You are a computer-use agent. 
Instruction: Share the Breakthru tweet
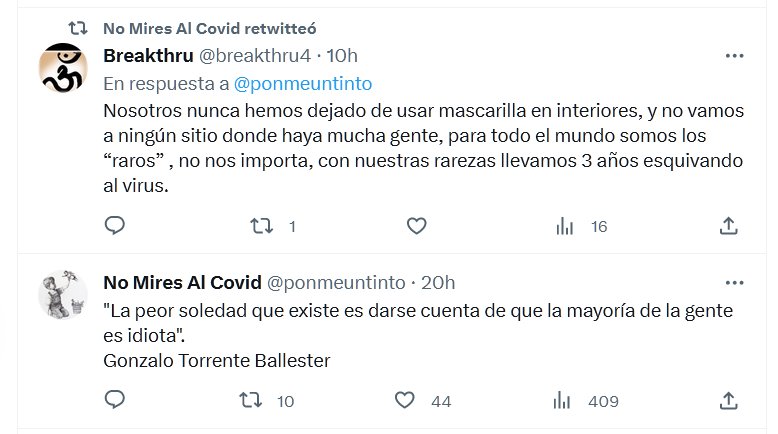729,227
